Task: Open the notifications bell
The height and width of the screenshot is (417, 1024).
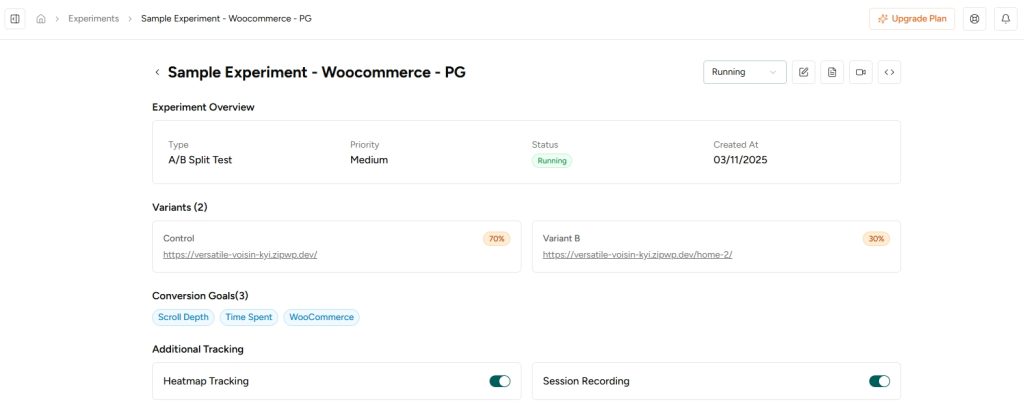Action: click(1006, 19)
